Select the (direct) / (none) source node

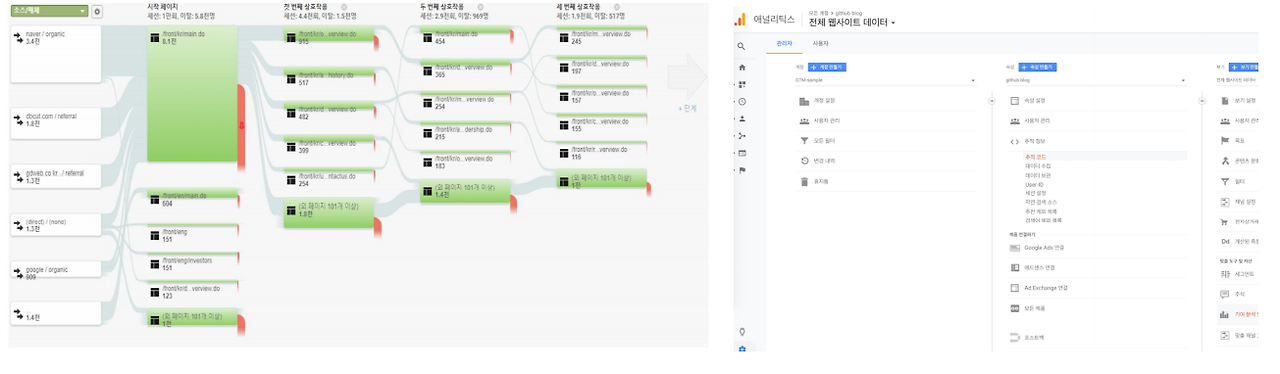[x=55, y=225]
